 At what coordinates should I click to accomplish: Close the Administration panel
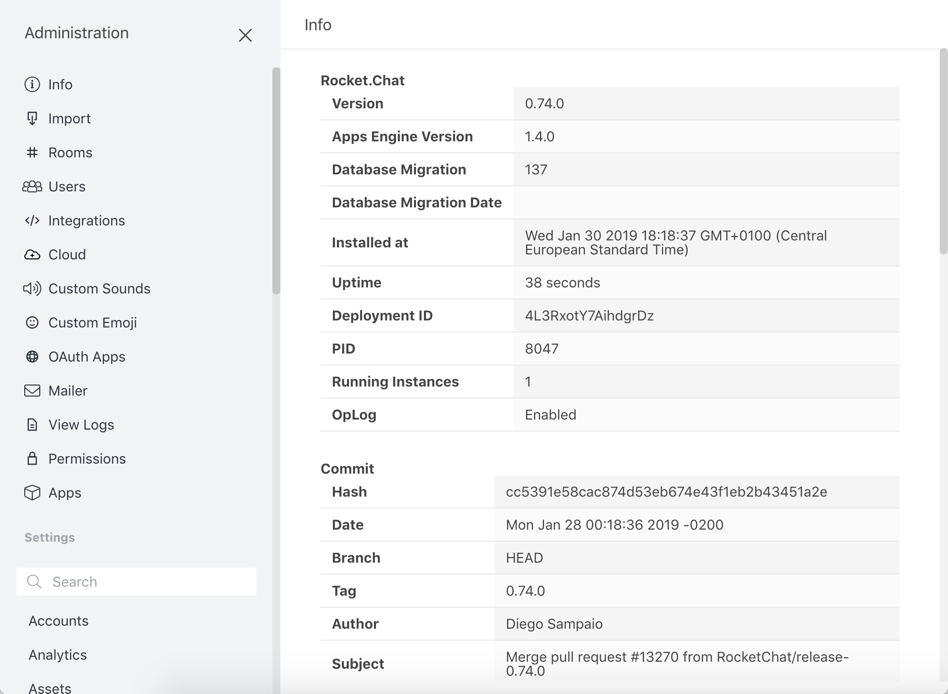click(x=245, y=35)
